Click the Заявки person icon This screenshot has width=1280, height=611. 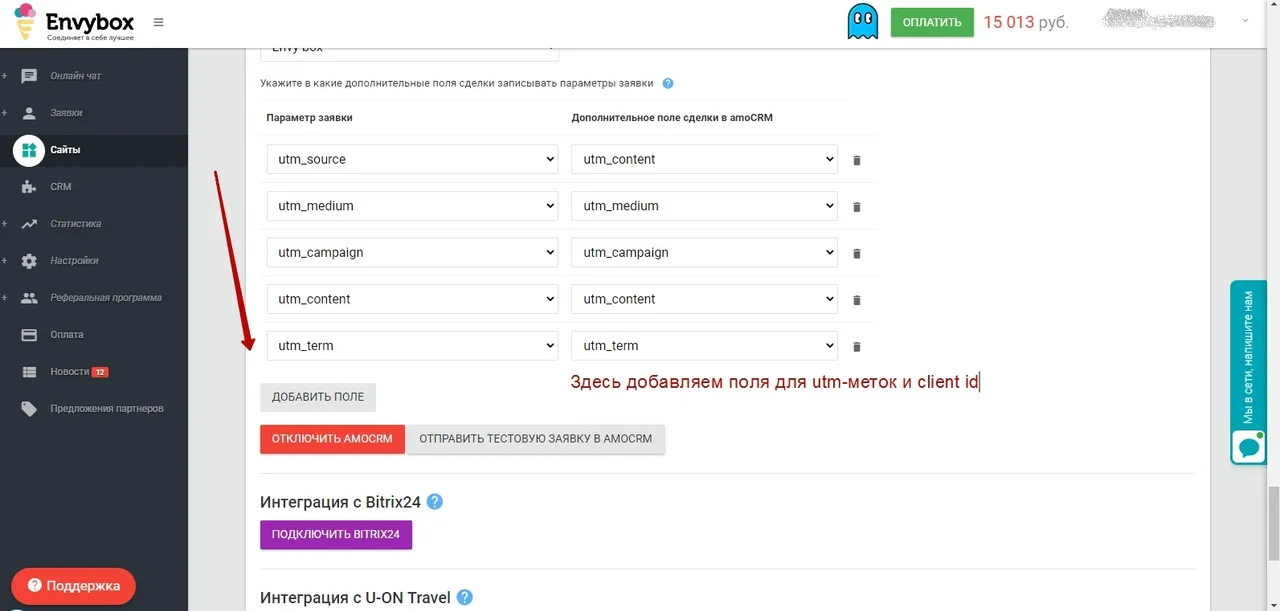tap(29, 113)
